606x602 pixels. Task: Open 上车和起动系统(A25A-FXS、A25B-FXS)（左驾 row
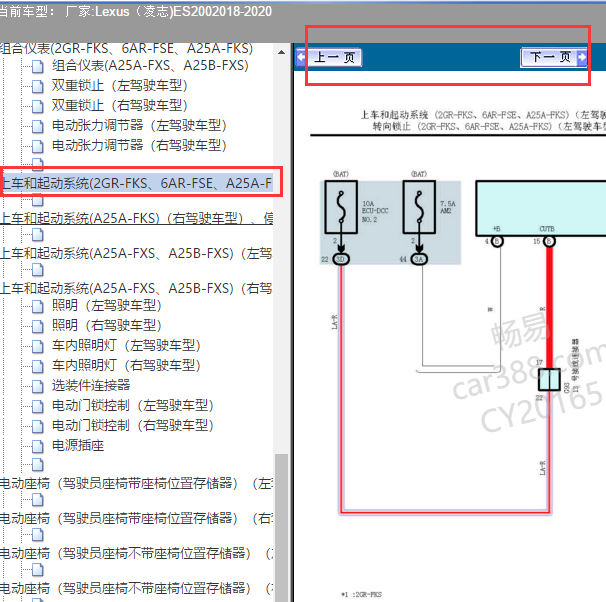coord(136,253)
